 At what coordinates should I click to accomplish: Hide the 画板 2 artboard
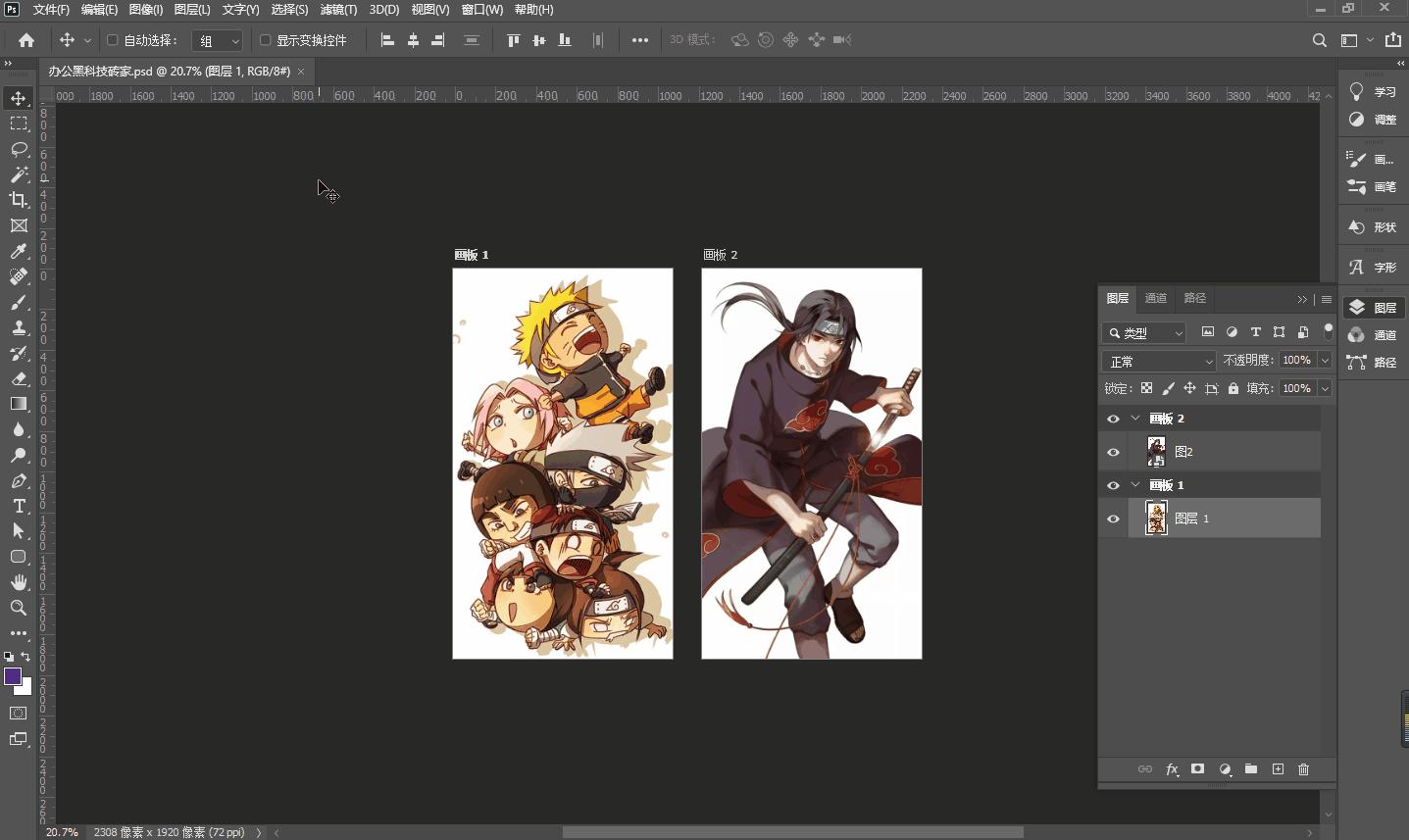(1113, 419)
